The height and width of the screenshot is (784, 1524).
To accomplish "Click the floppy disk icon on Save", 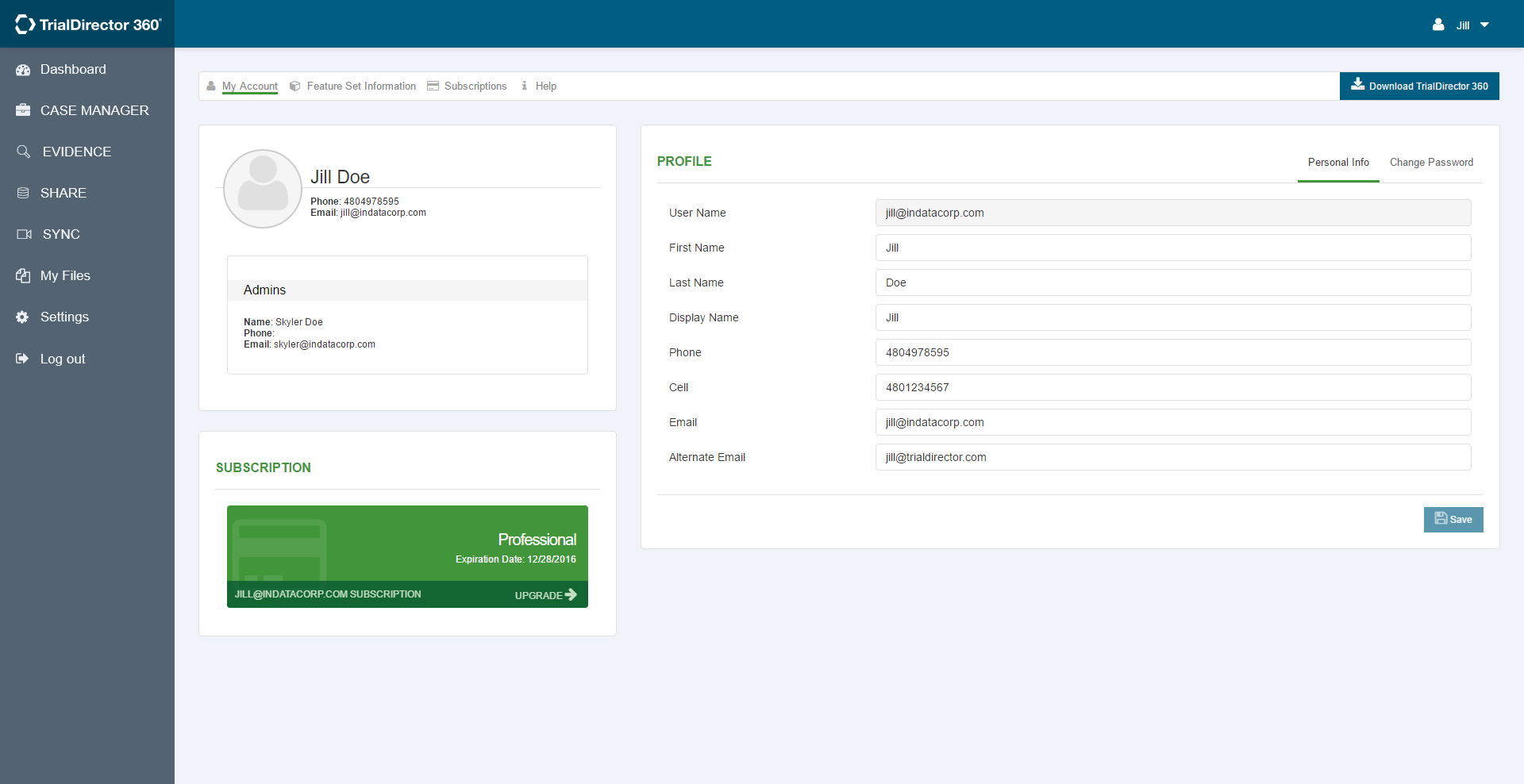I will coord(1441,518).
